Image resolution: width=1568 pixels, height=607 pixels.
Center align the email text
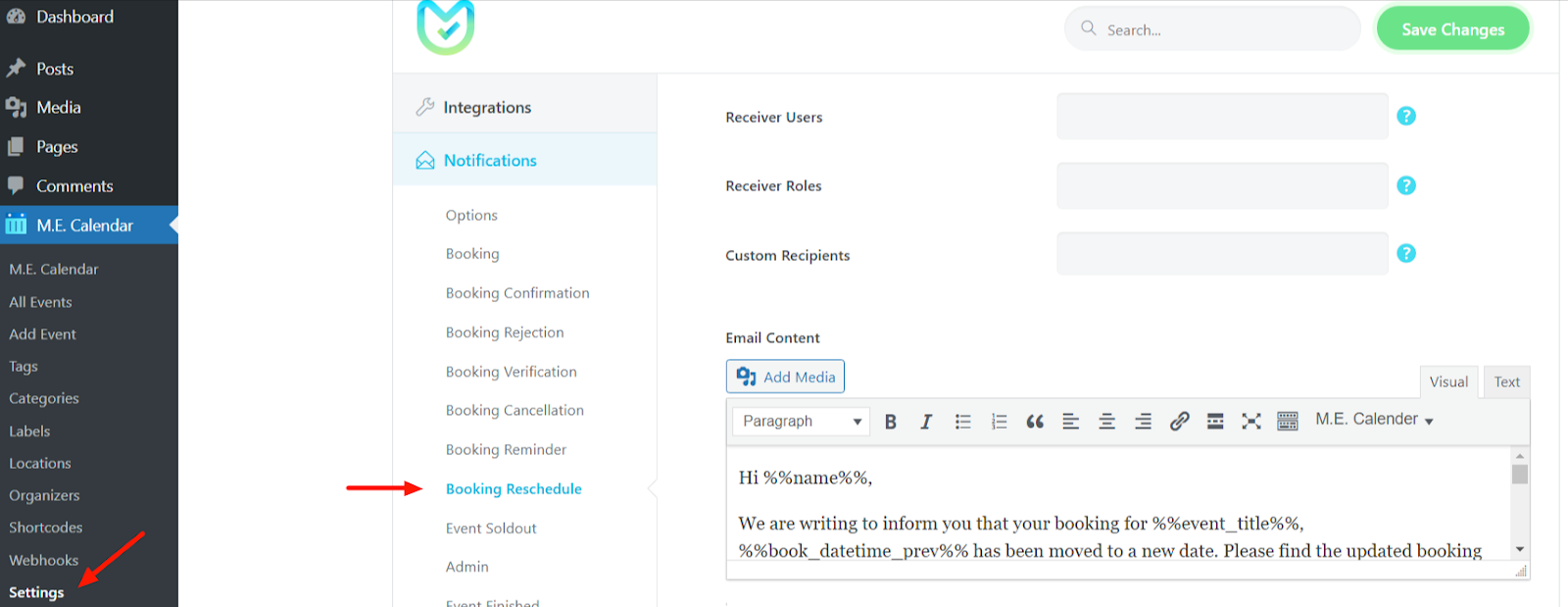1107,422
